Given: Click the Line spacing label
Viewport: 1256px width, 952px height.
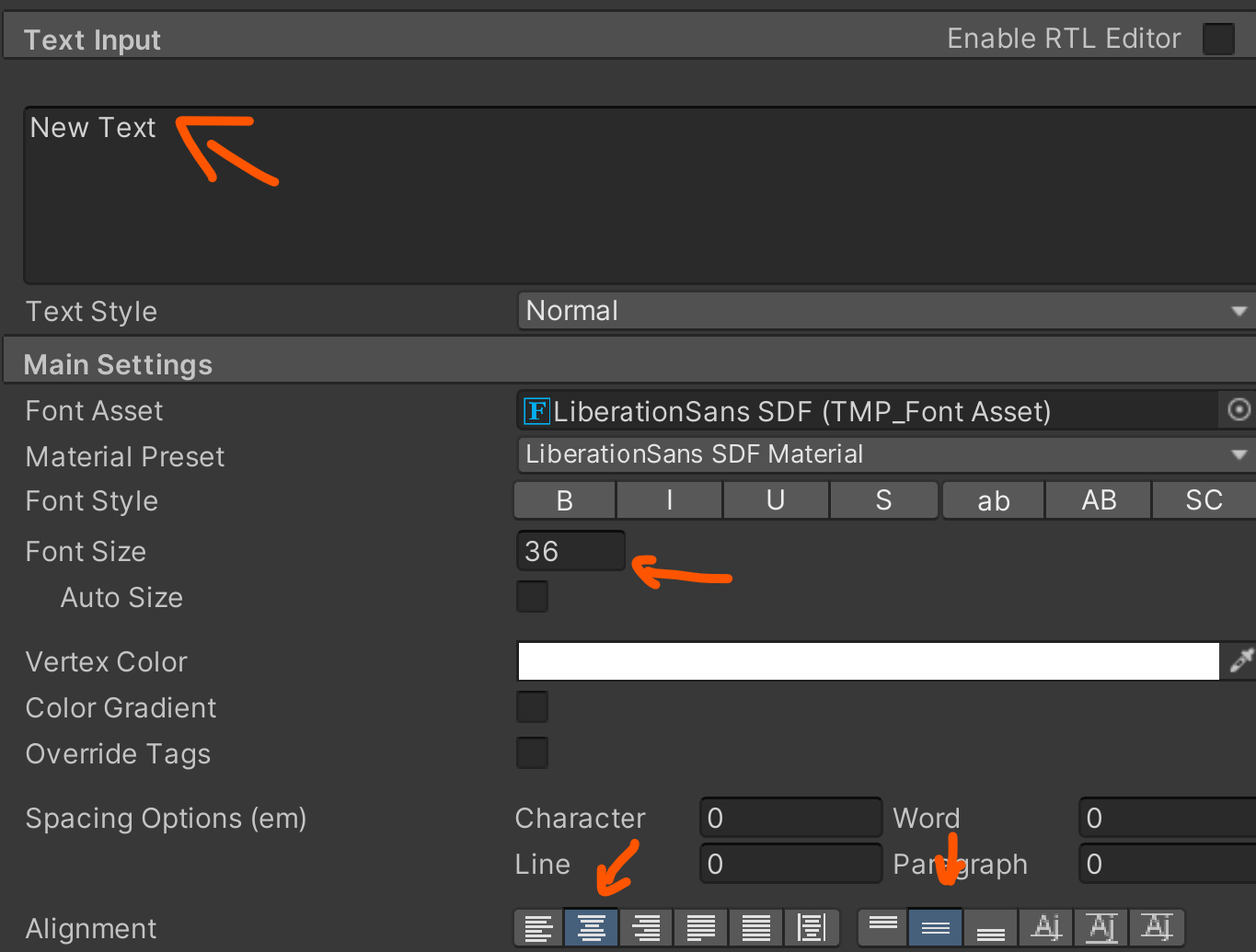Looking at the screenshot, I should point(543,864).
